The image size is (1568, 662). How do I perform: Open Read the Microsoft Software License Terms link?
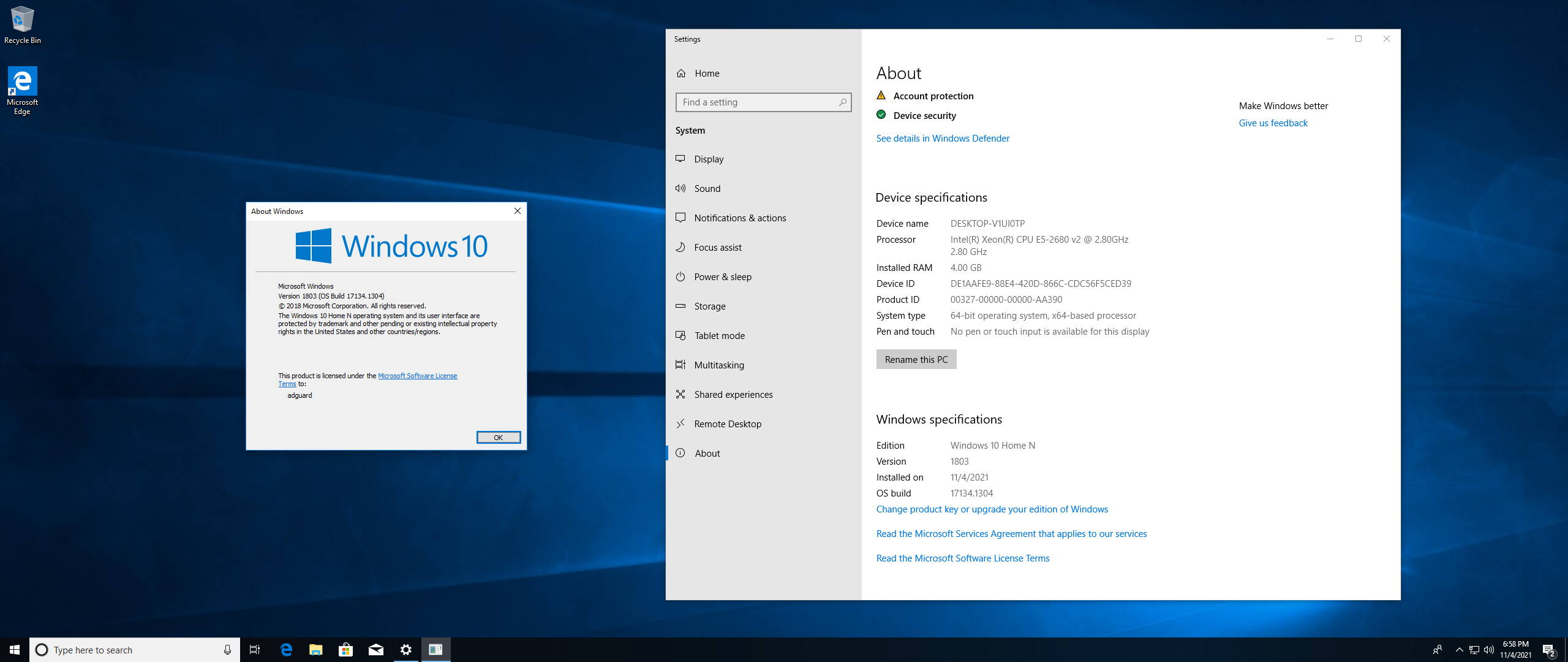coord(963,558)
